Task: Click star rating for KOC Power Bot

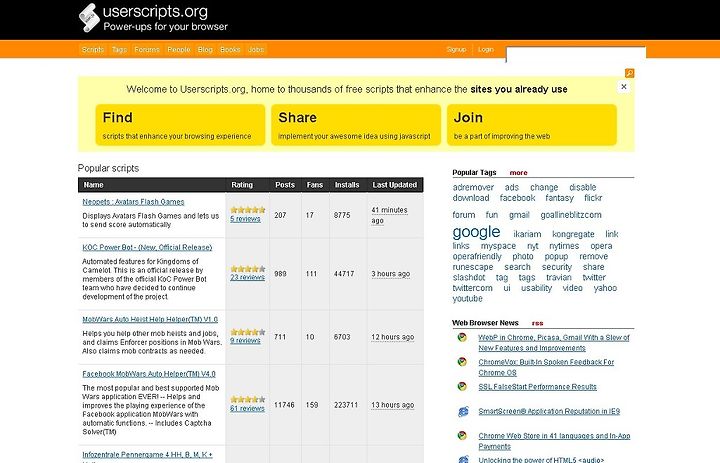Action: [x=248, y=269]
